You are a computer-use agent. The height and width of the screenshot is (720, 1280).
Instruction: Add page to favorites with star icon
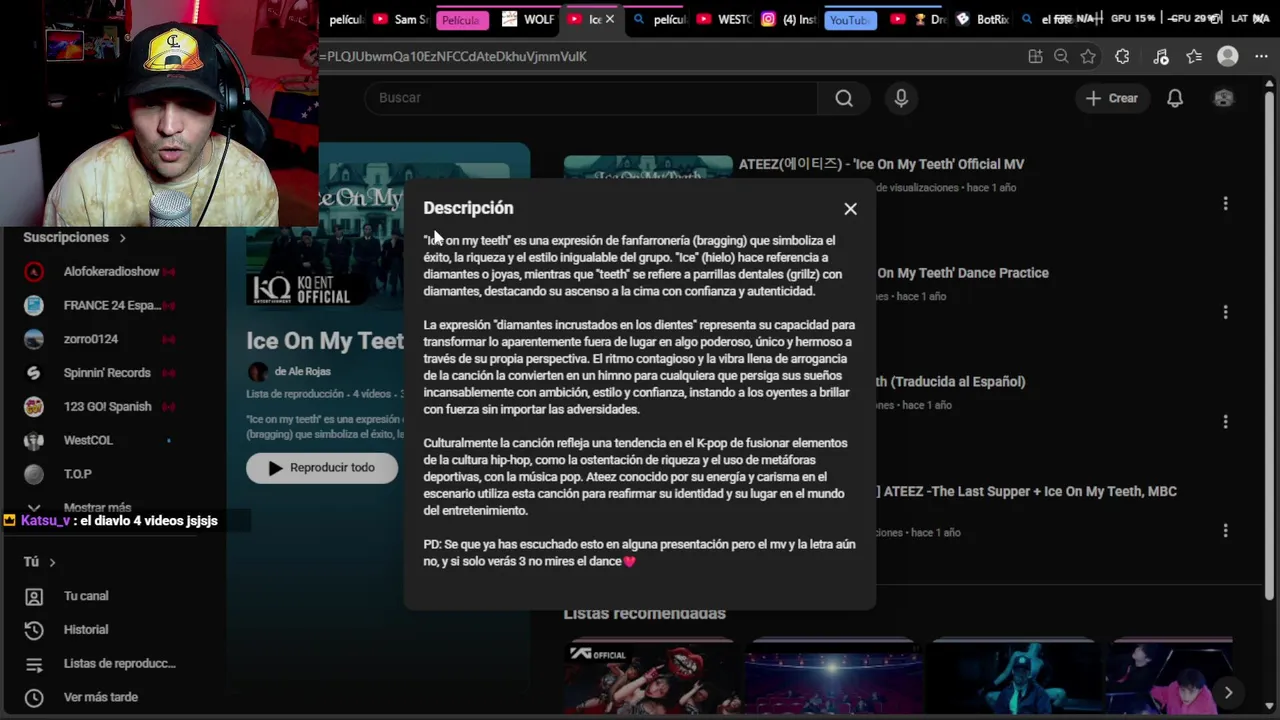coord(1088,57)
